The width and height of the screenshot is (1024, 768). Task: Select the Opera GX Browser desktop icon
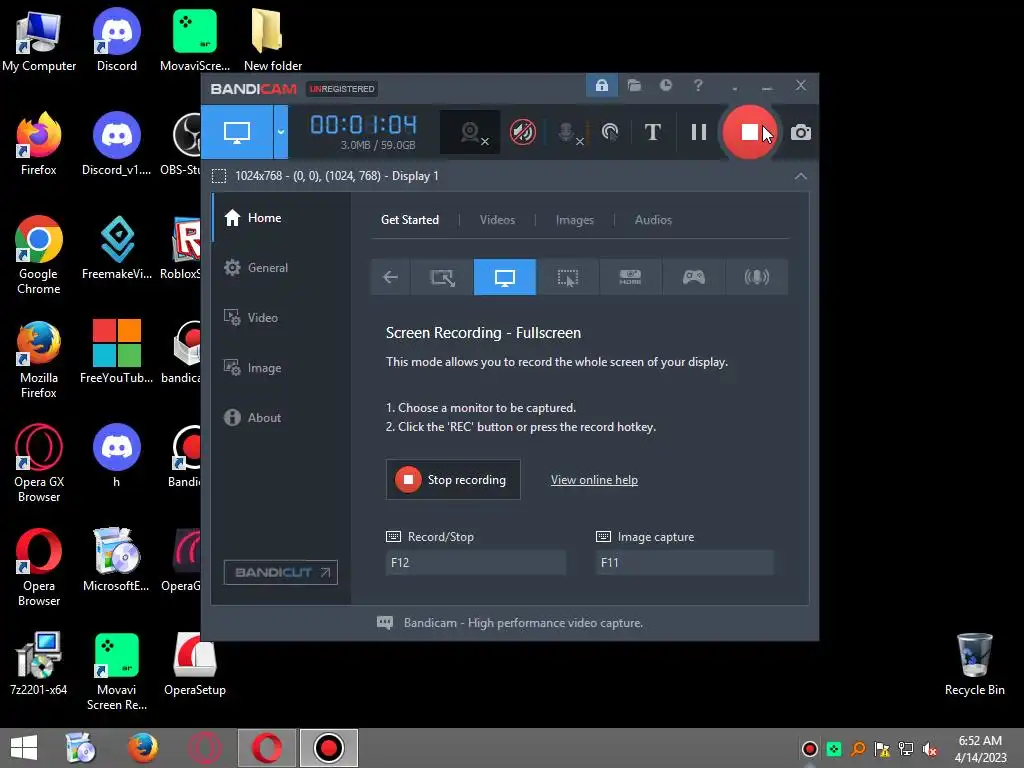coord(39,463)
